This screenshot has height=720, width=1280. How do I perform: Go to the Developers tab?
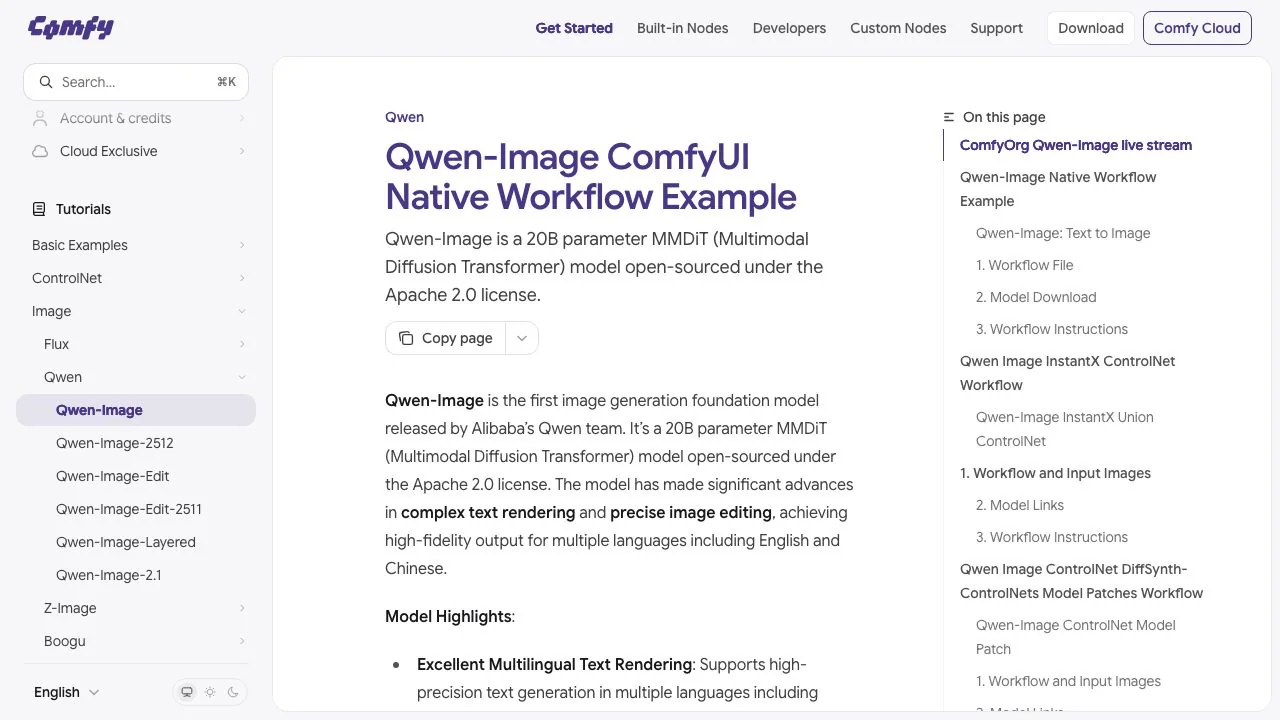click(790, 28)
